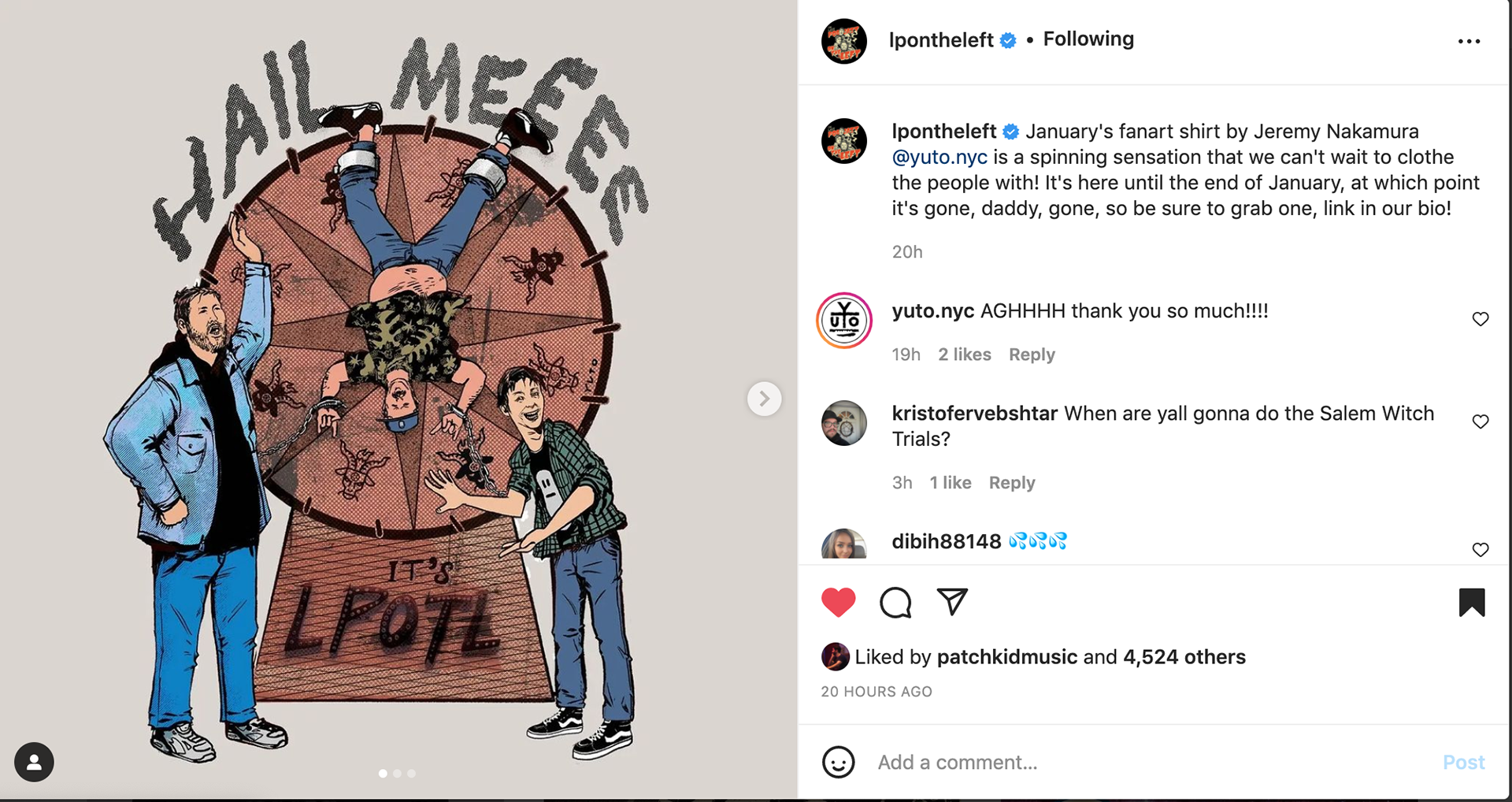
Task: Open lpontheleft profile picture in header
Action: pos(844,41)
